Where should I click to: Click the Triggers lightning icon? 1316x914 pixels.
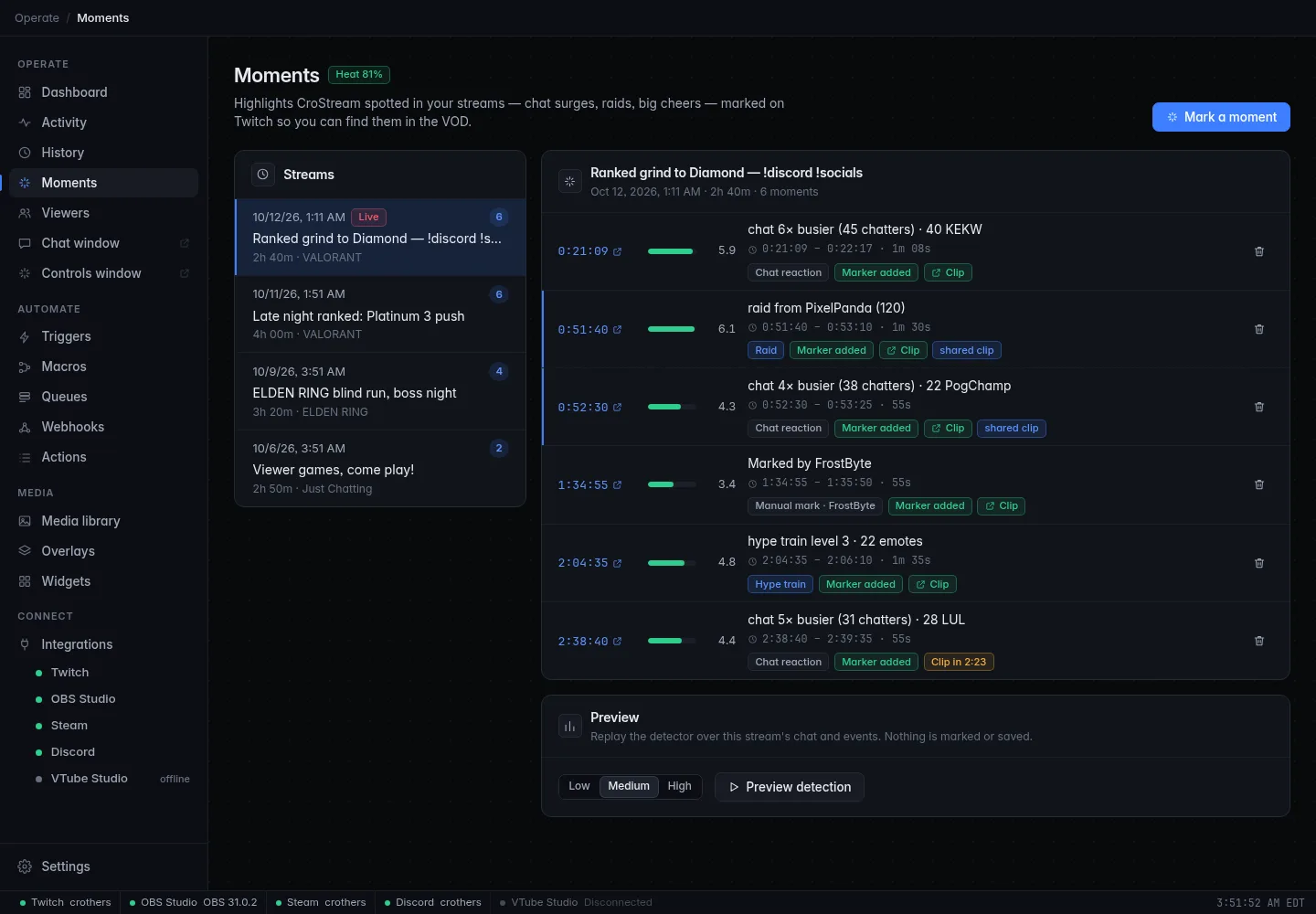25,336
